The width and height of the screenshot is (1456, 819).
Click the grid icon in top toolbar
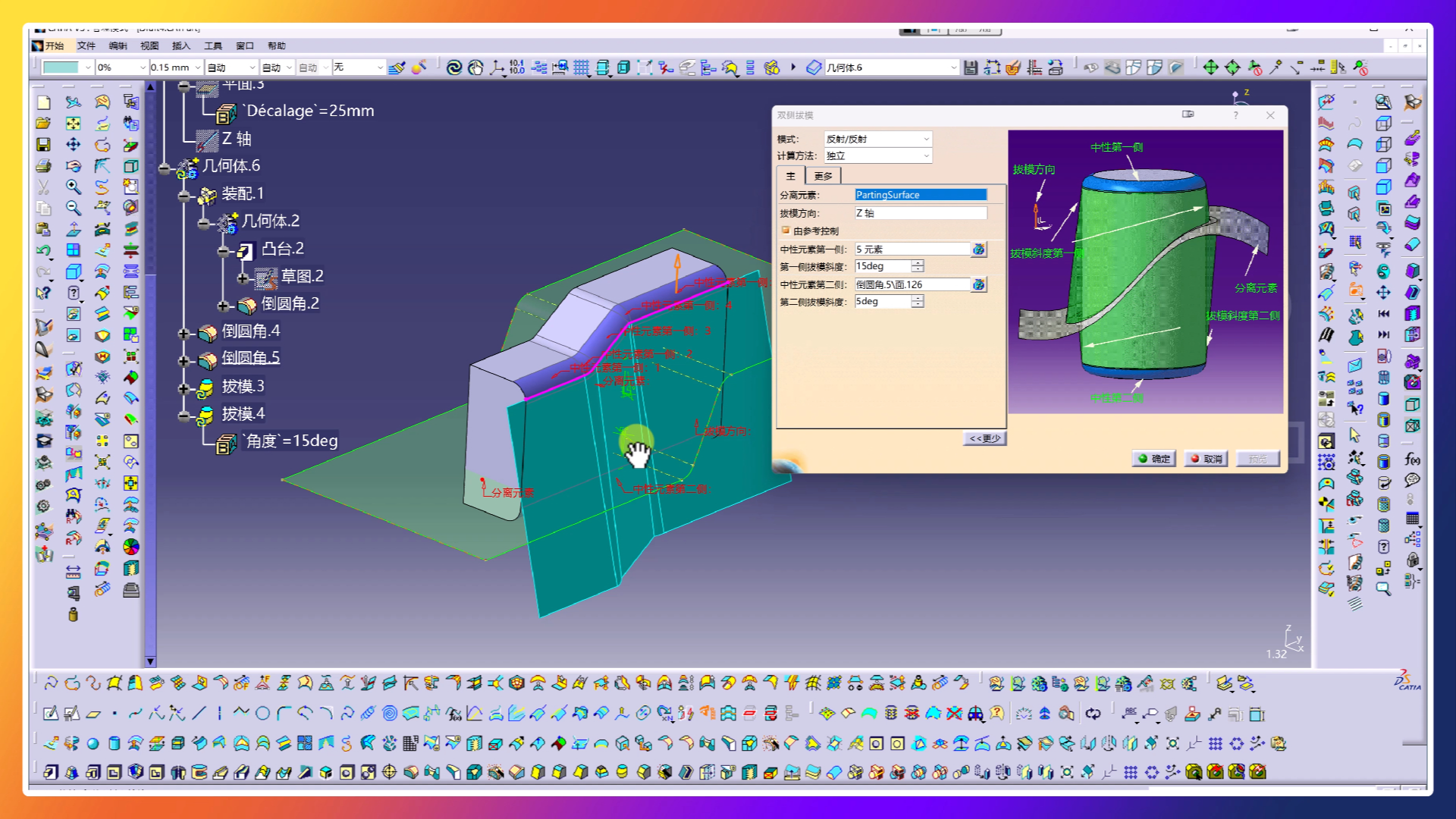(581, 67)
